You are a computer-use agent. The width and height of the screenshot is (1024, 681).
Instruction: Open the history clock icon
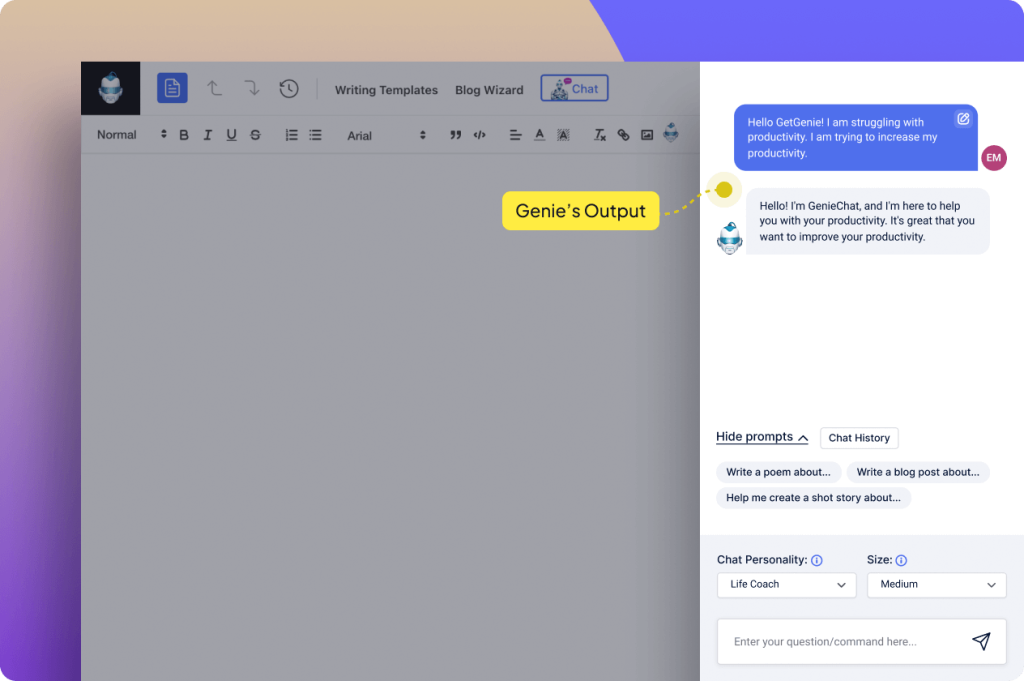289,88
